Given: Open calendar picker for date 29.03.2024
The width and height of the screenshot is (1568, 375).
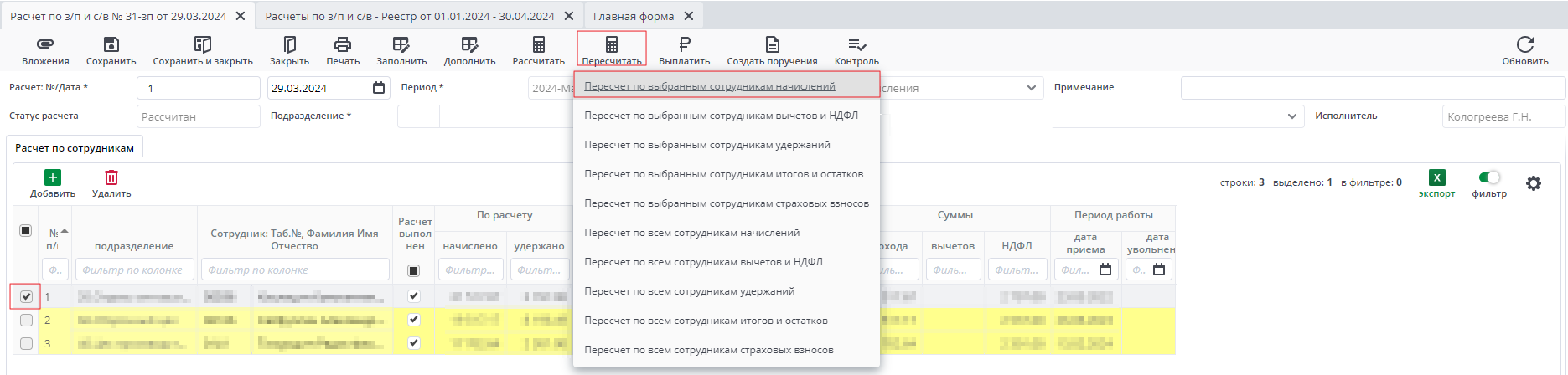Looking at the screenshot, I should [379, 88].
